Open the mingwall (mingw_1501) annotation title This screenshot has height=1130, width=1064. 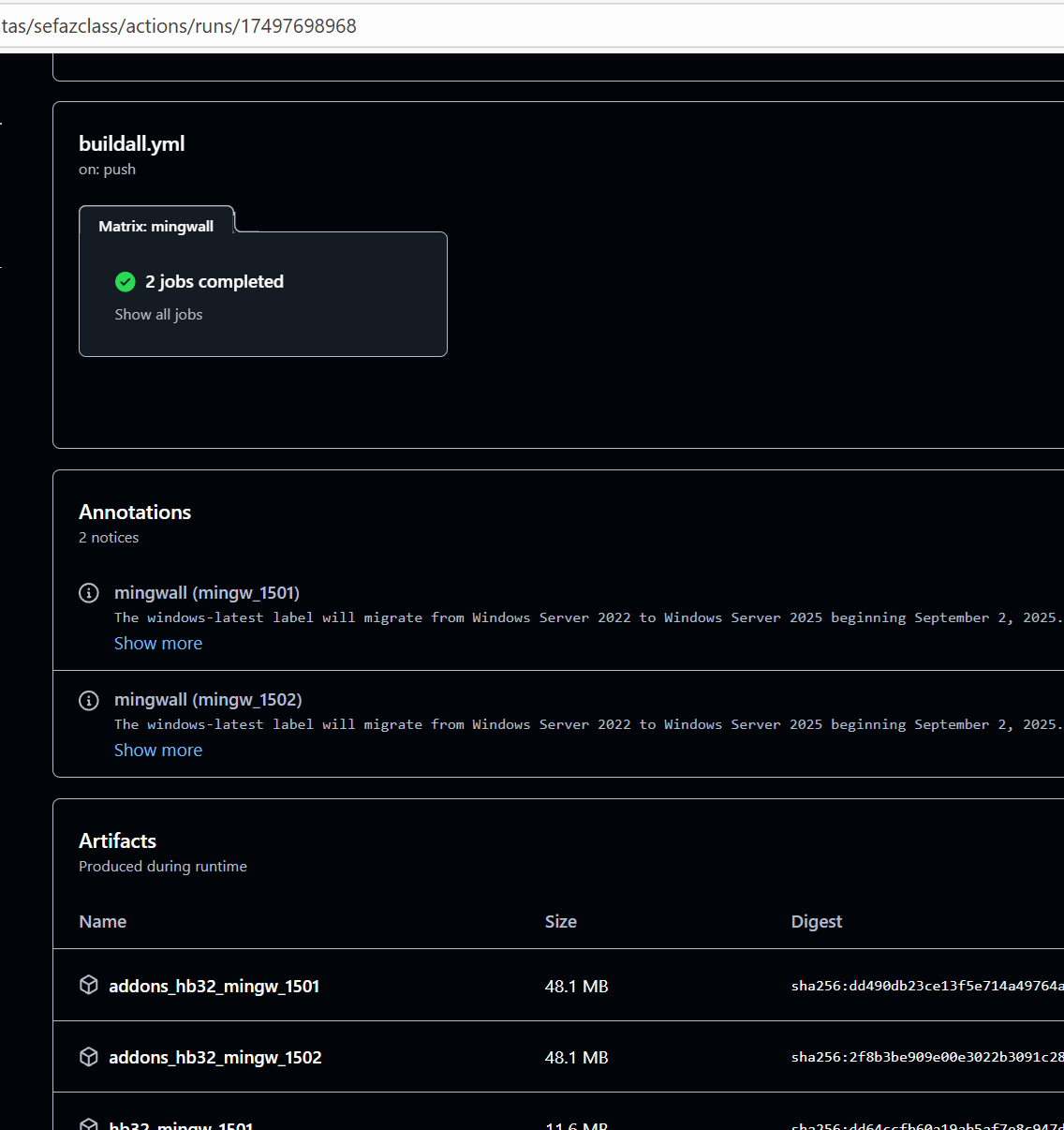tap(207, 593)
